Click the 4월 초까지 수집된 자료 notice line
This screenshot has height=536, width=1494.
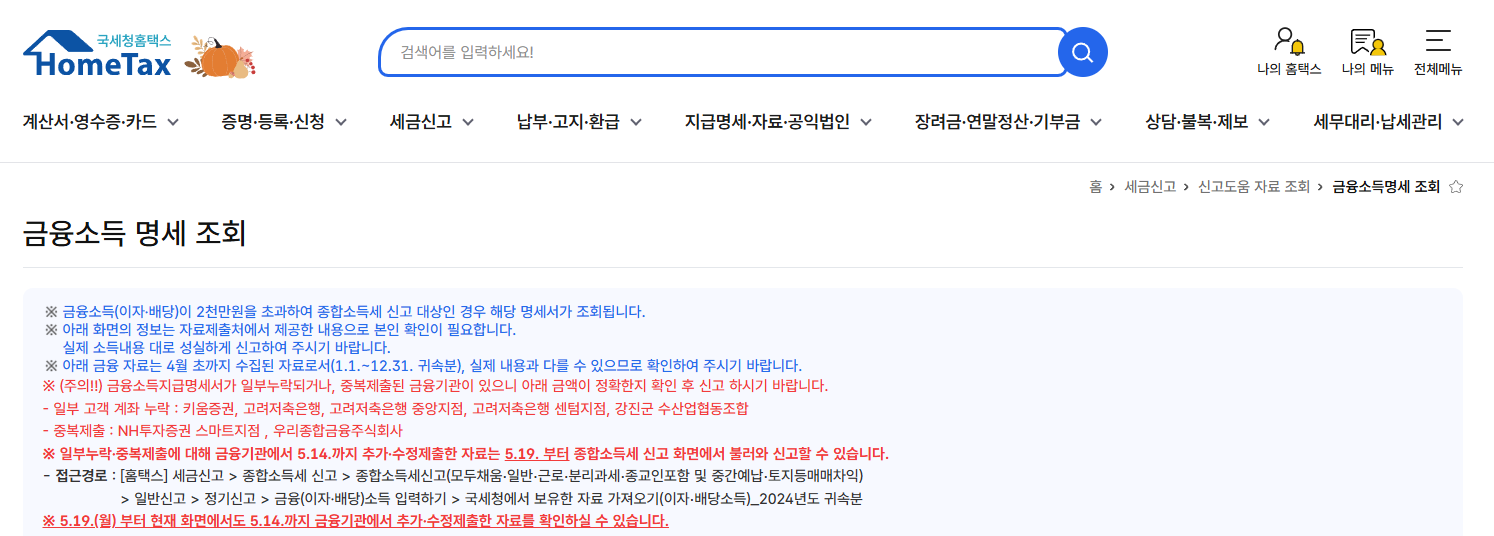[423, 365]
